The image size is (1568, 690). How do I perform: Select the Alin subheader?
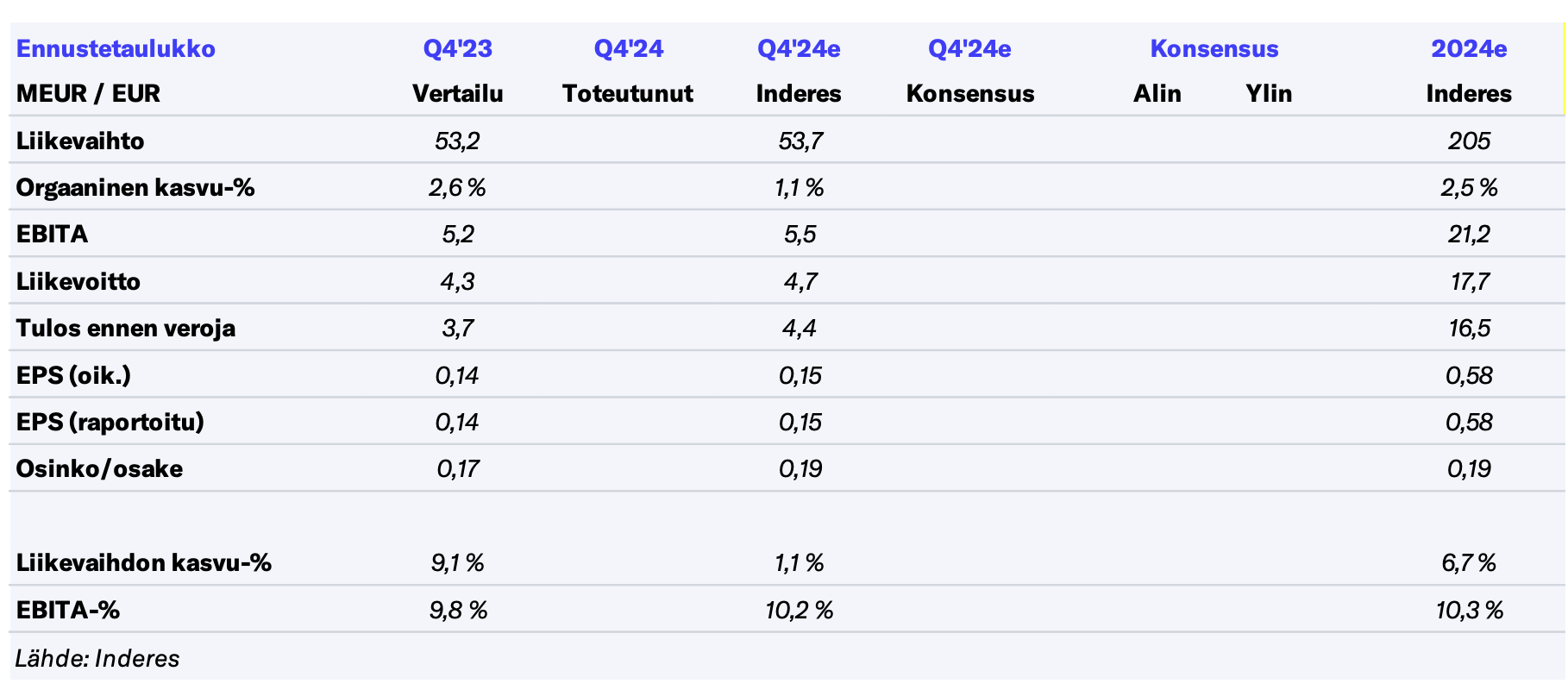1157,93
